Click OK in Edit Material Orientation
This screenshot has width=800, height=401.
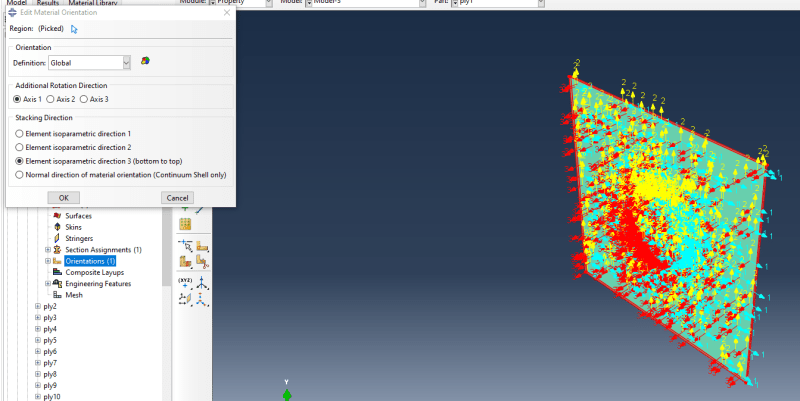pos(64,198)
